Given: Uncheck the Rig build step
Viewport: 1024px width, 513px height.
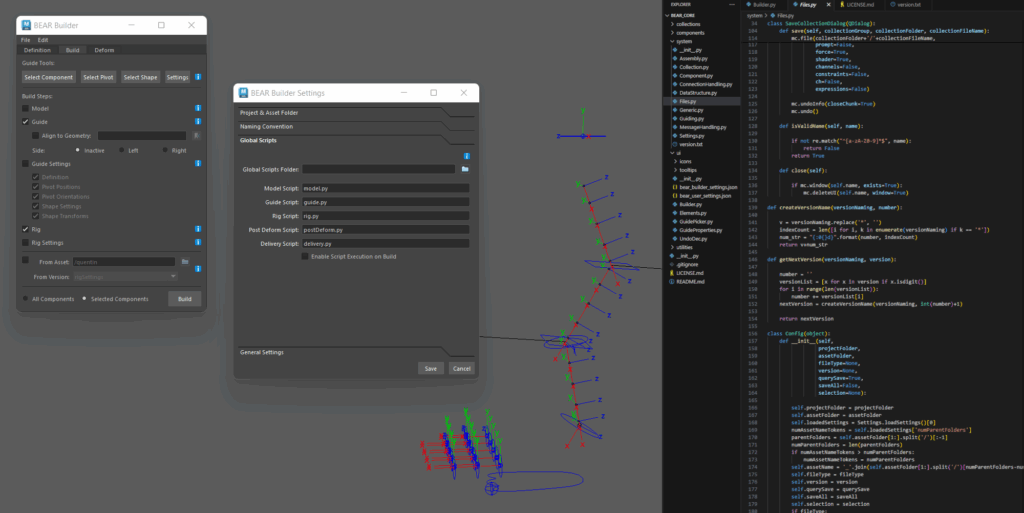Looking at the screenshot, I should [x=25, y=229].
